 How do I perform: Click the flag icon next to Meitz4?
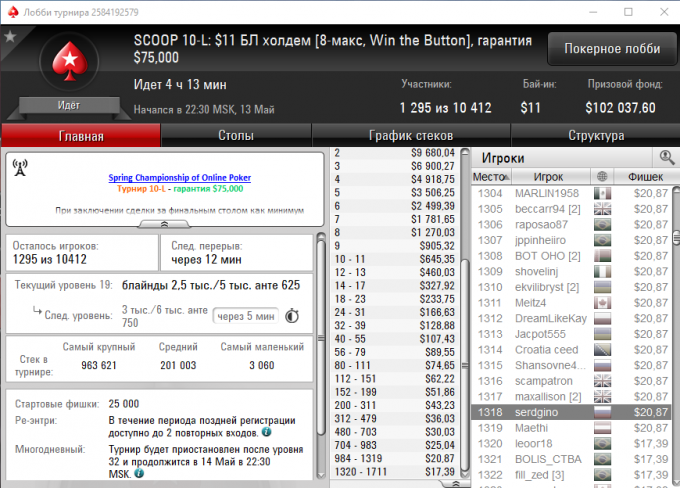602,303
